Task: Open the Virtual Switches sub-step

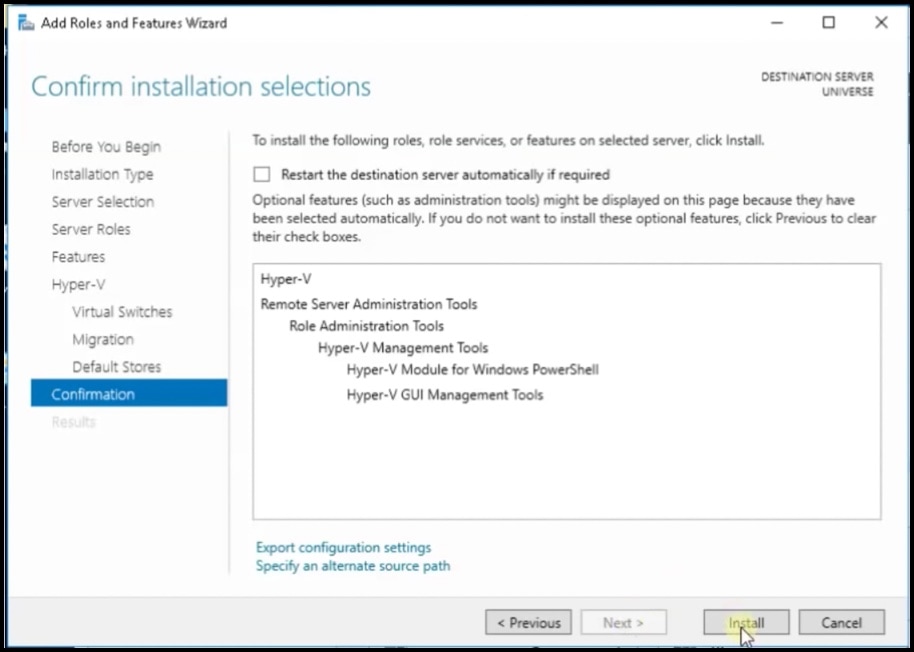Action: point(122,312)
